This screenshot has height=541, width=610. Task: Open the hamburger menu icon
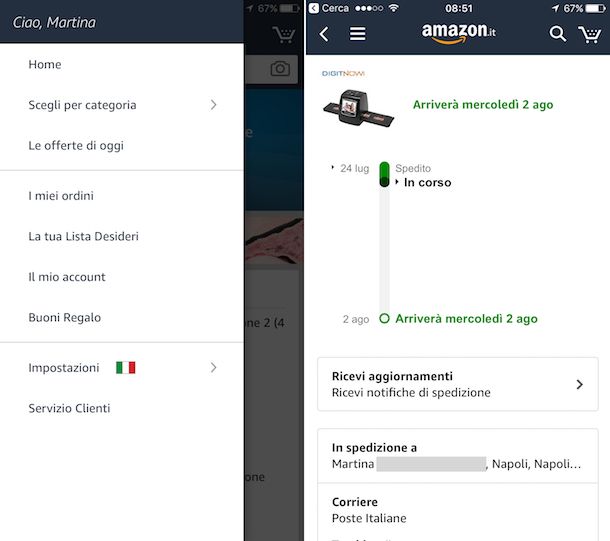357,34
